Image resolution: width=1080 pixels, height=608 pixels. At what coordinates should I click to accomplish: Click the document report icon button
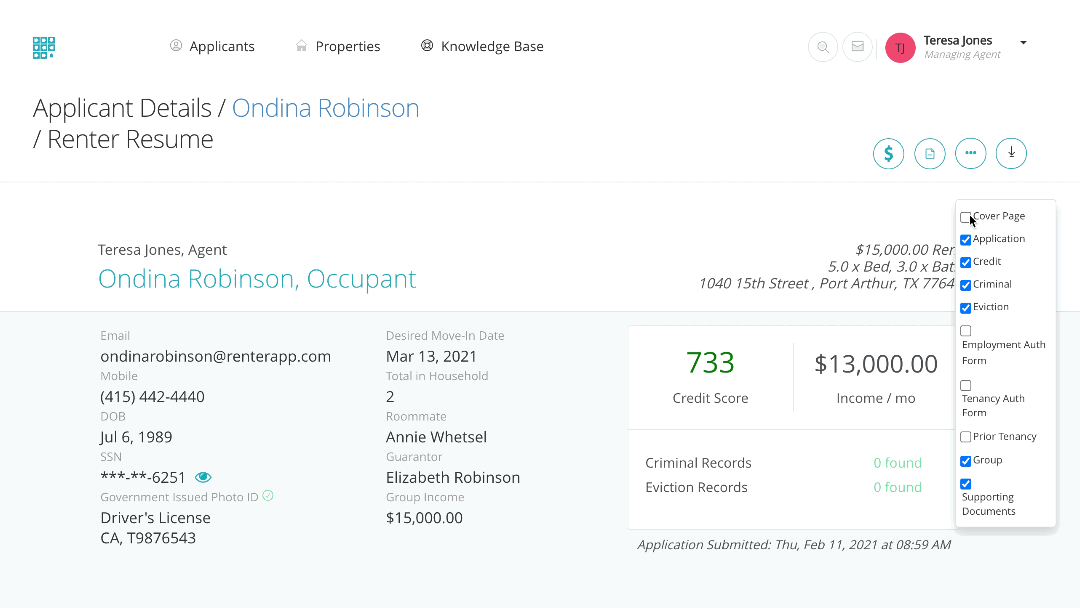point(930,153)
